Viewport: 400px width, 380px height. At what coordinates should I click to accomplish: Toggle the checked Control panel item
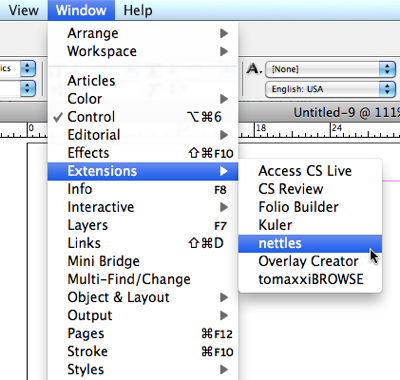(x=143, y=117)
